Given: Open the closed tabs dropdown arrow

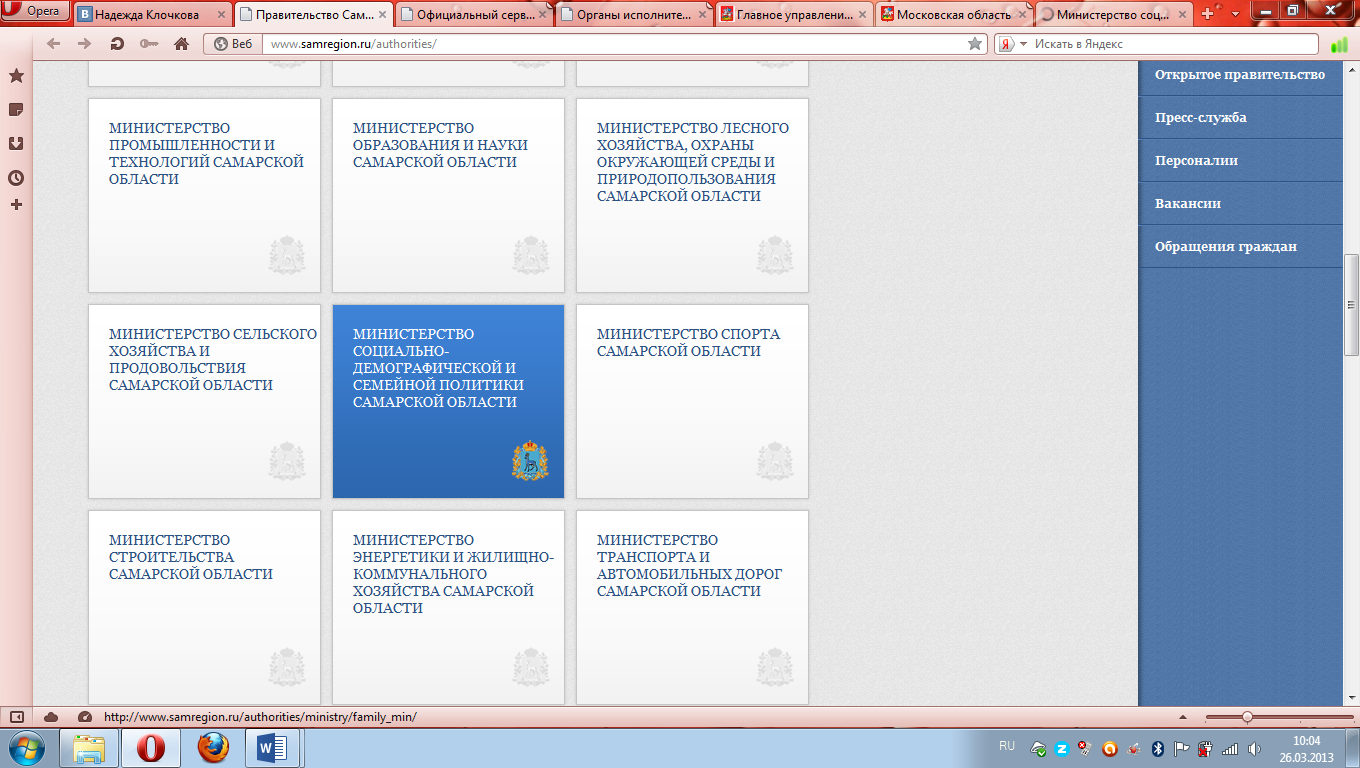Looking at the screenshot, I should point(1235,14).
